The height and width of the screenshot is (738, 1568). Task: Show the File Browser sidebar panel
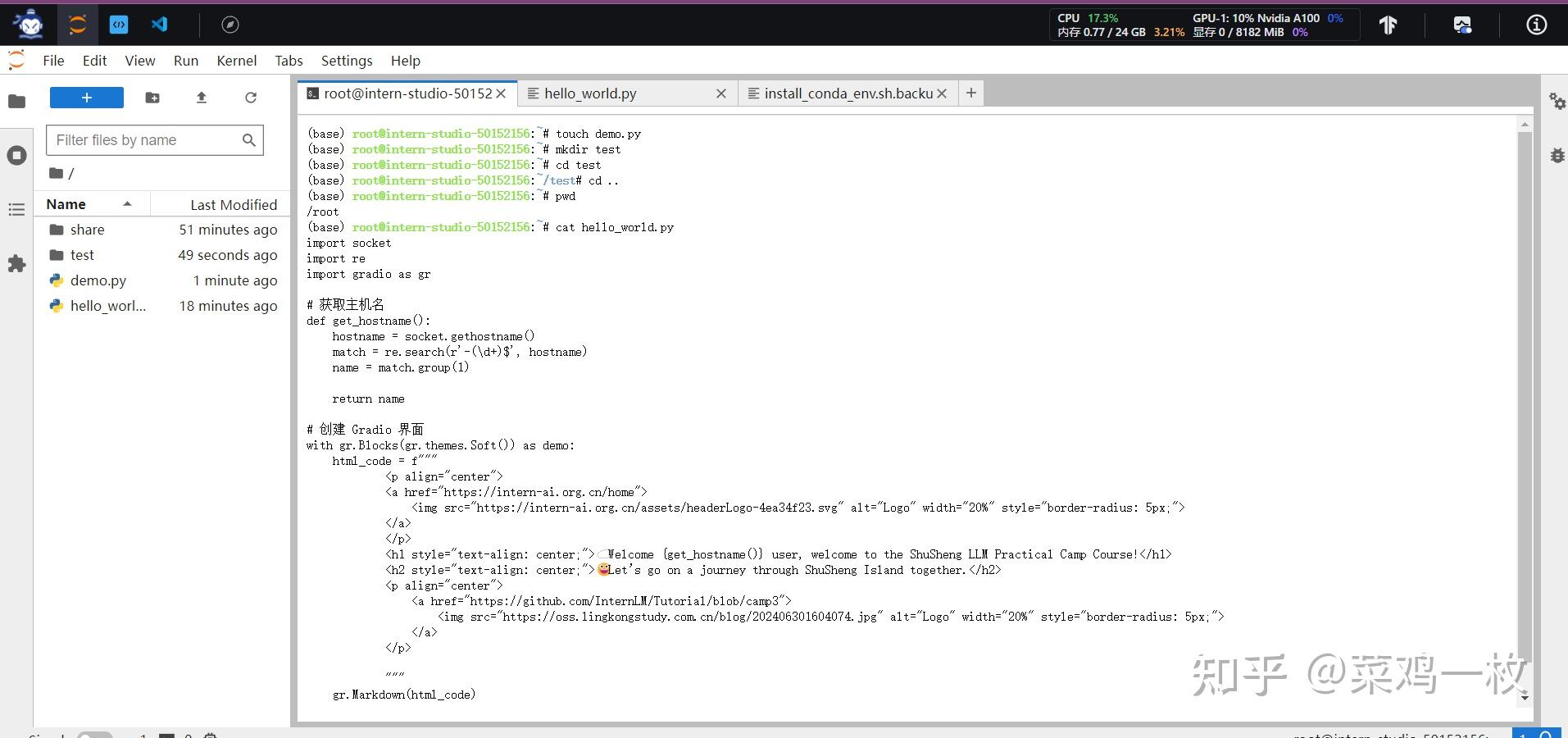pyautogui.click(x=16, y=101)
